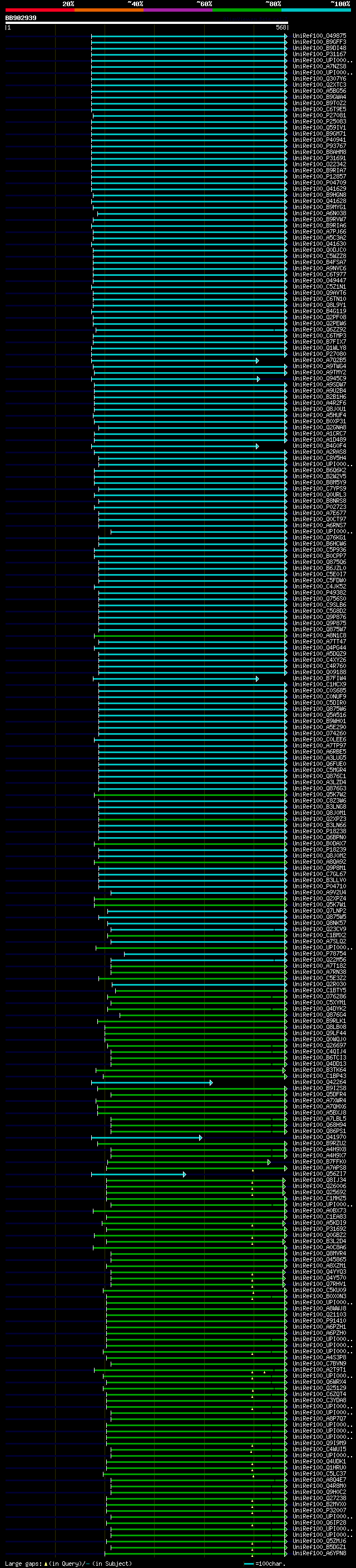The height and width of the screenshot is (1568, 356).
Task: Select the UniRef100_A7PJ66 hit
Action: pos(319,231)
